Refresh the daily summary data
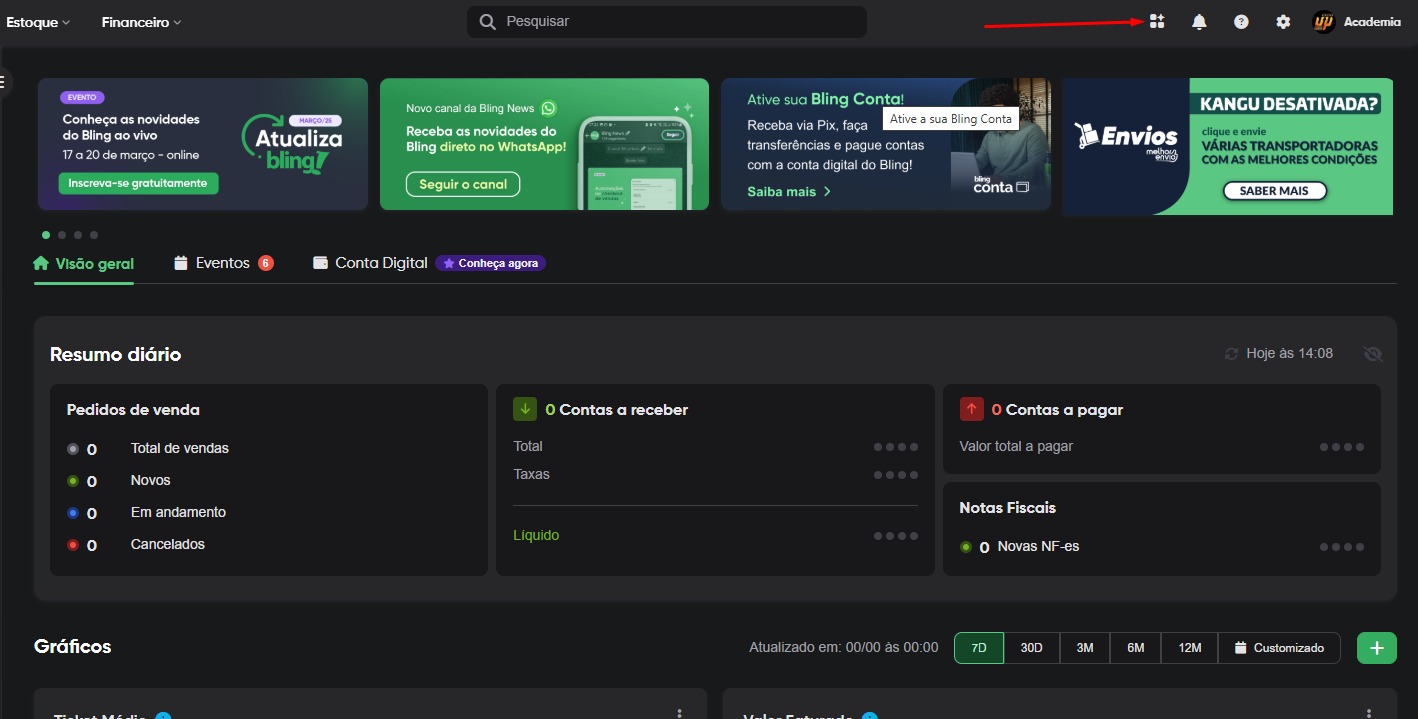This screenshot has height=719, width=1418. (1231, 354)
